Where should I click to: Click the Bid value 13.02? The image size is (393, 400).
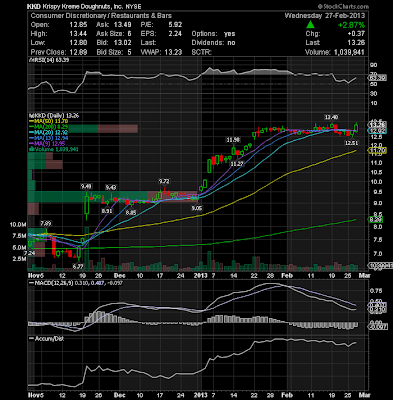[x=123, y=43]
